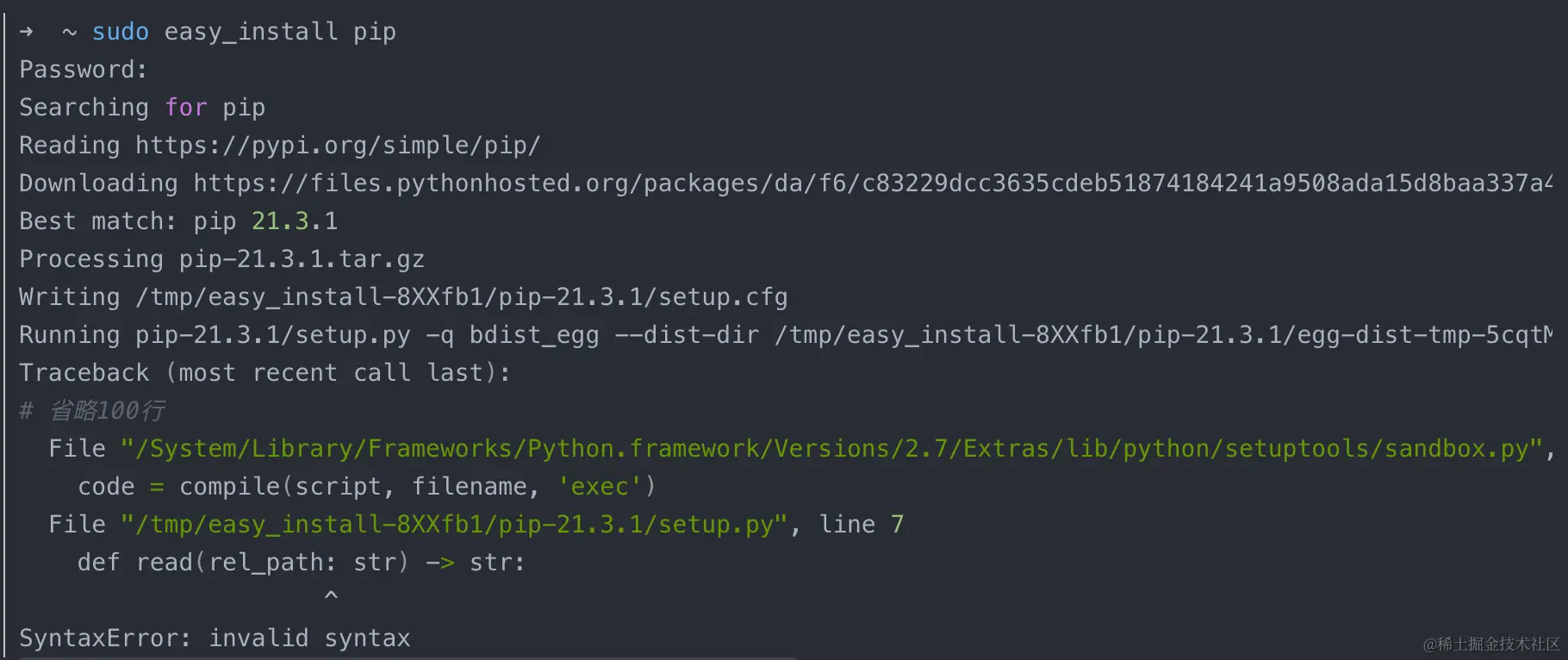Click the orange arrow in def read
The width and height of the screenshot is (1568, 660).
pyautogui.click(x=440, y=563)
